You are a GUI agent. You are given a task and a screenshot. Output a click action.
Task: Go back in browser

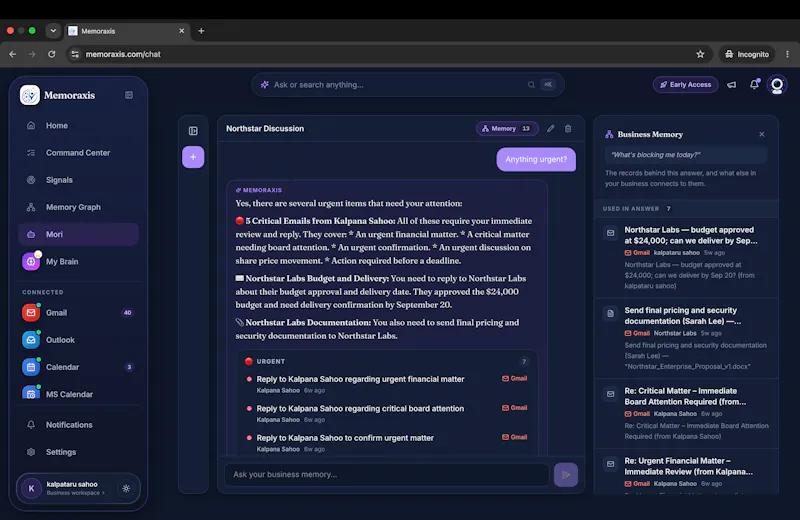[13, 54]
